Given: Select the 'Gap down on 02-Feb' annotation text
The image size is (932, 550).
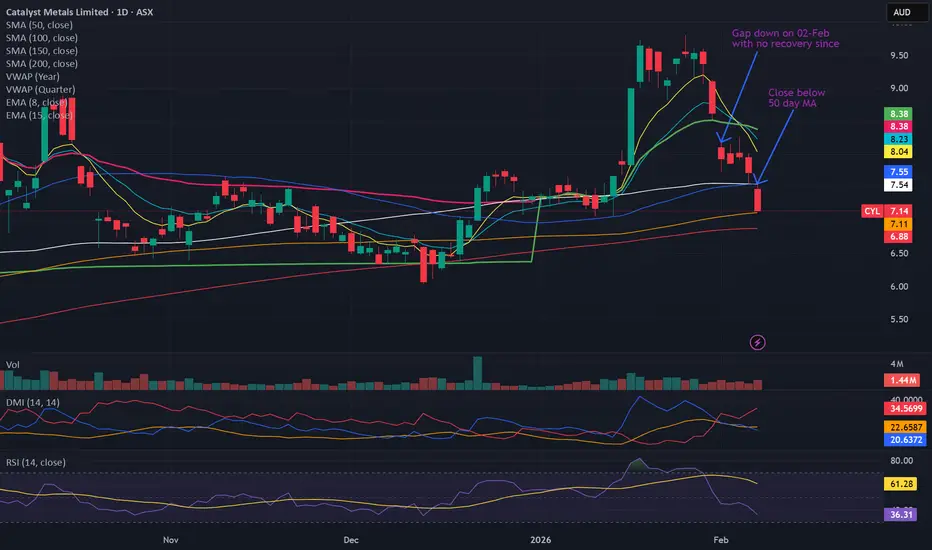Looking at the screenshot, I should (785, 39).
